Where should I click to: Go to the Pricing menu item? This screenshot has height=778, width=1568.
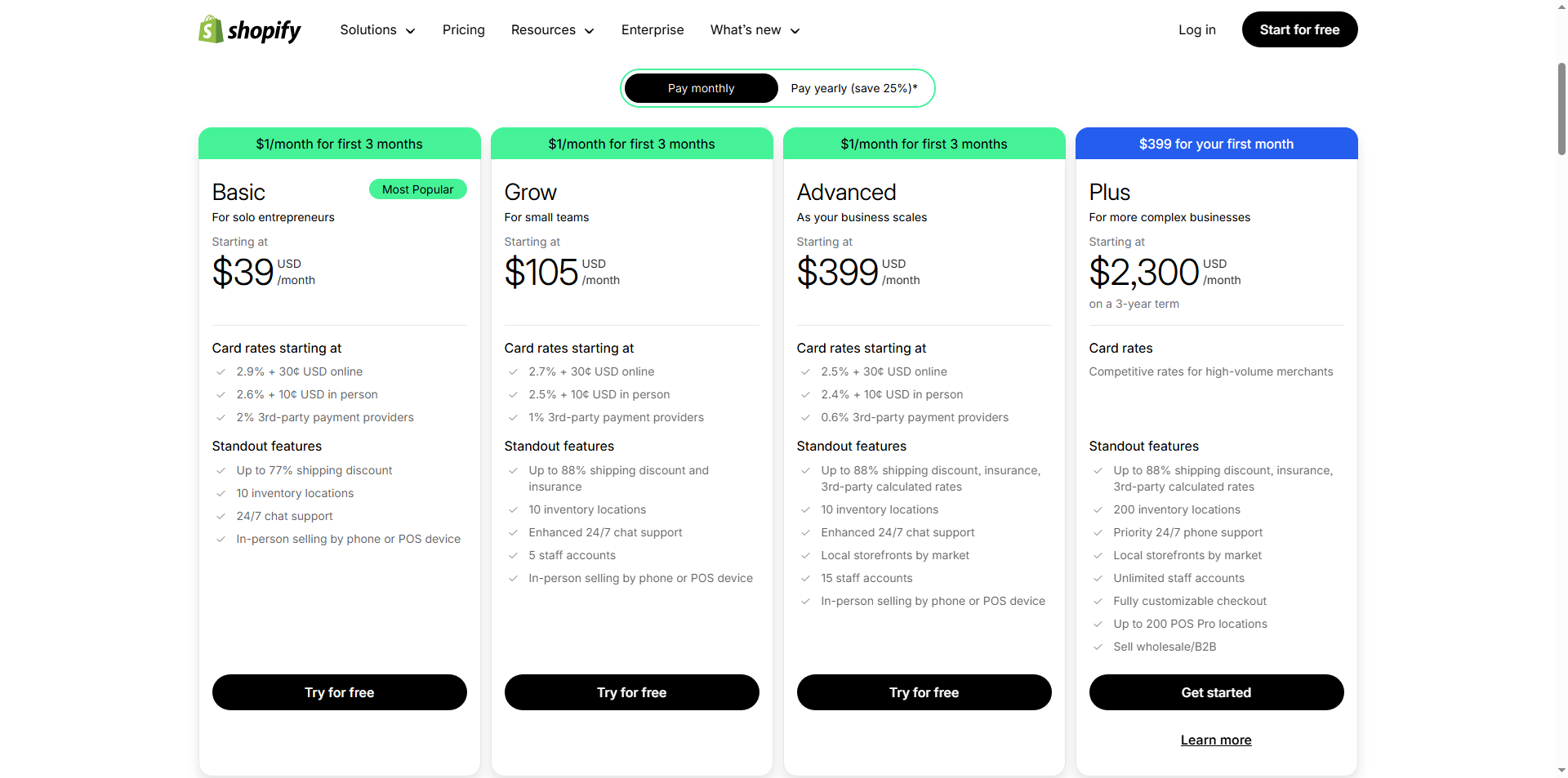tap(464, 30)
